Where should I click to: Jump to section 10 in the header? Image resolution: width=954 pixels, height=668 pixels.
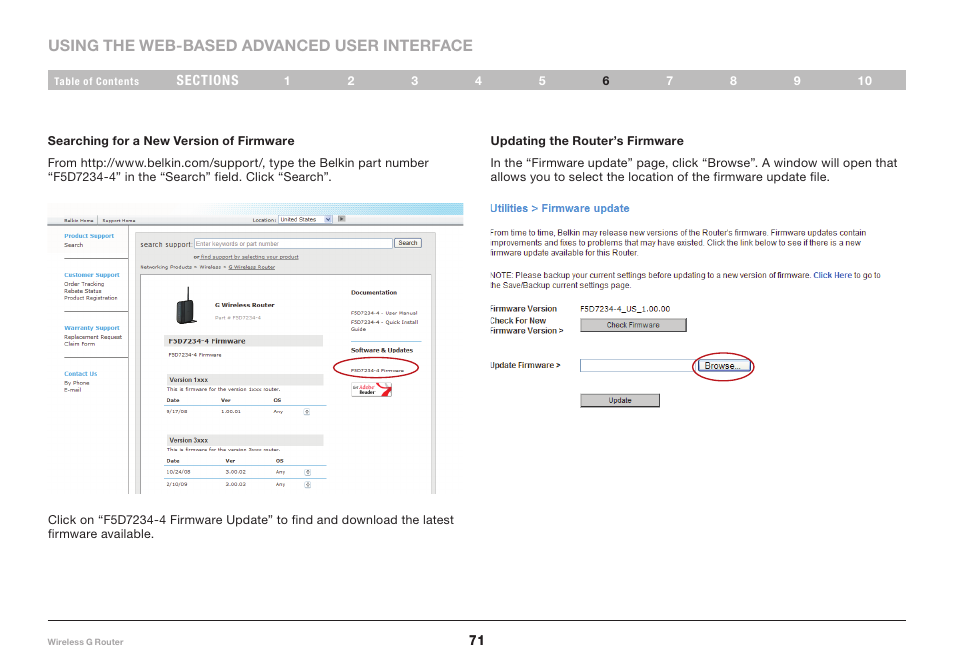click(865, 81)
